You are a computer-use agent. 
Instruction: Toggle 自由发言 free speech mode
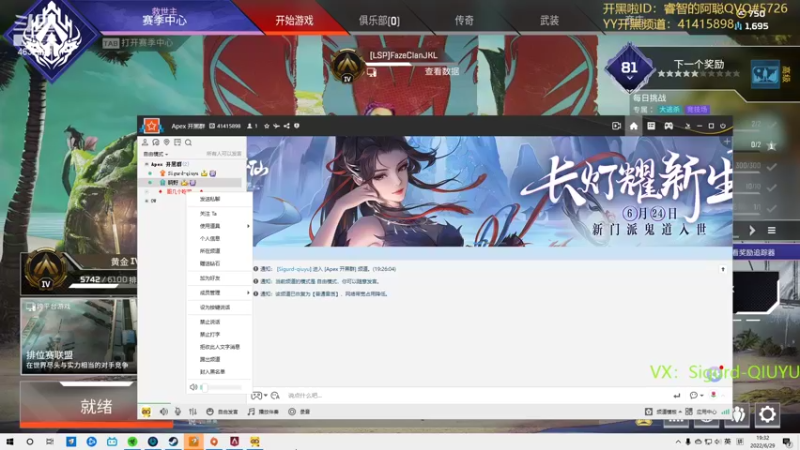coord(222,412)
